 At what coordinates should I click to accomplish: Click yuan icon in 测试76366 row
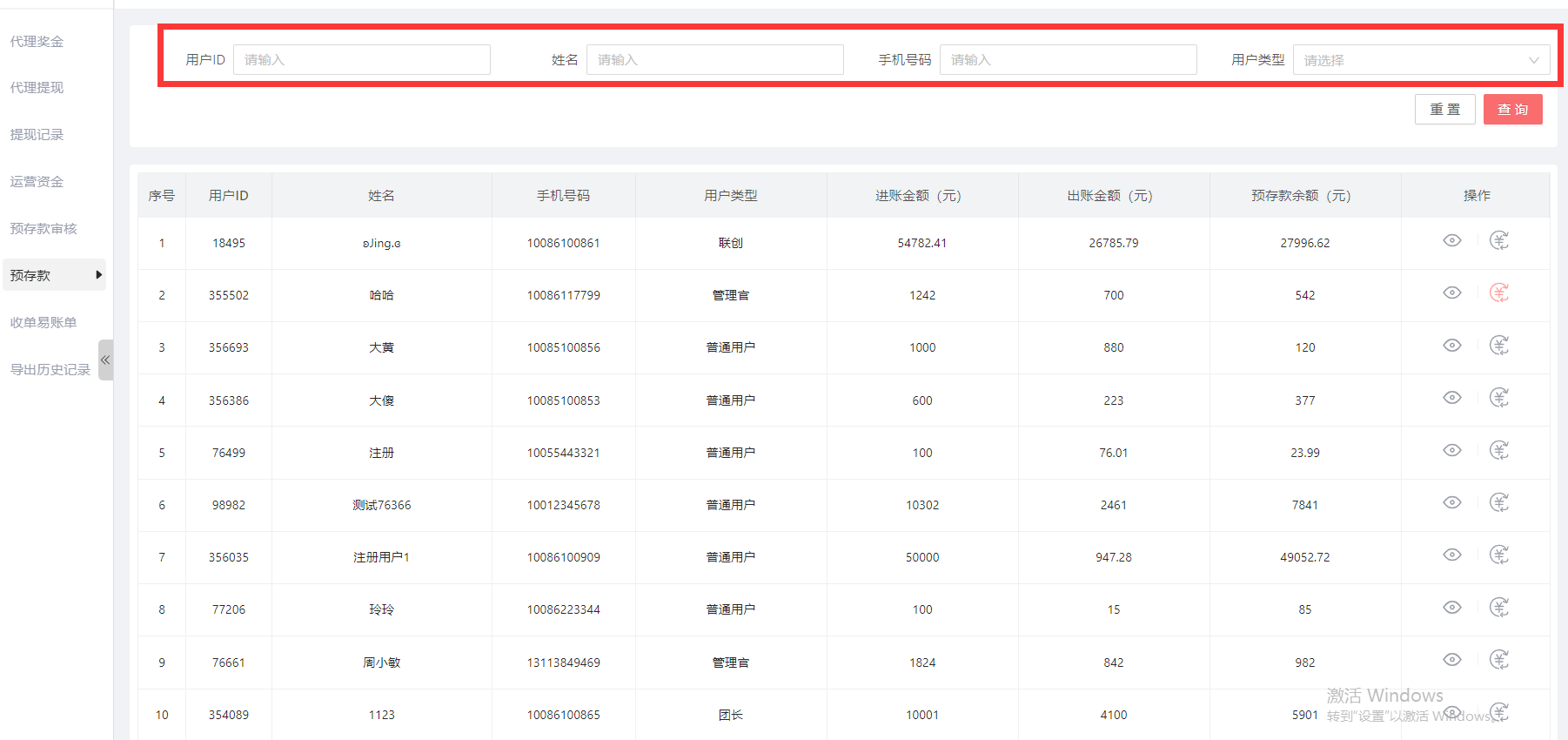pos(1498,502)
